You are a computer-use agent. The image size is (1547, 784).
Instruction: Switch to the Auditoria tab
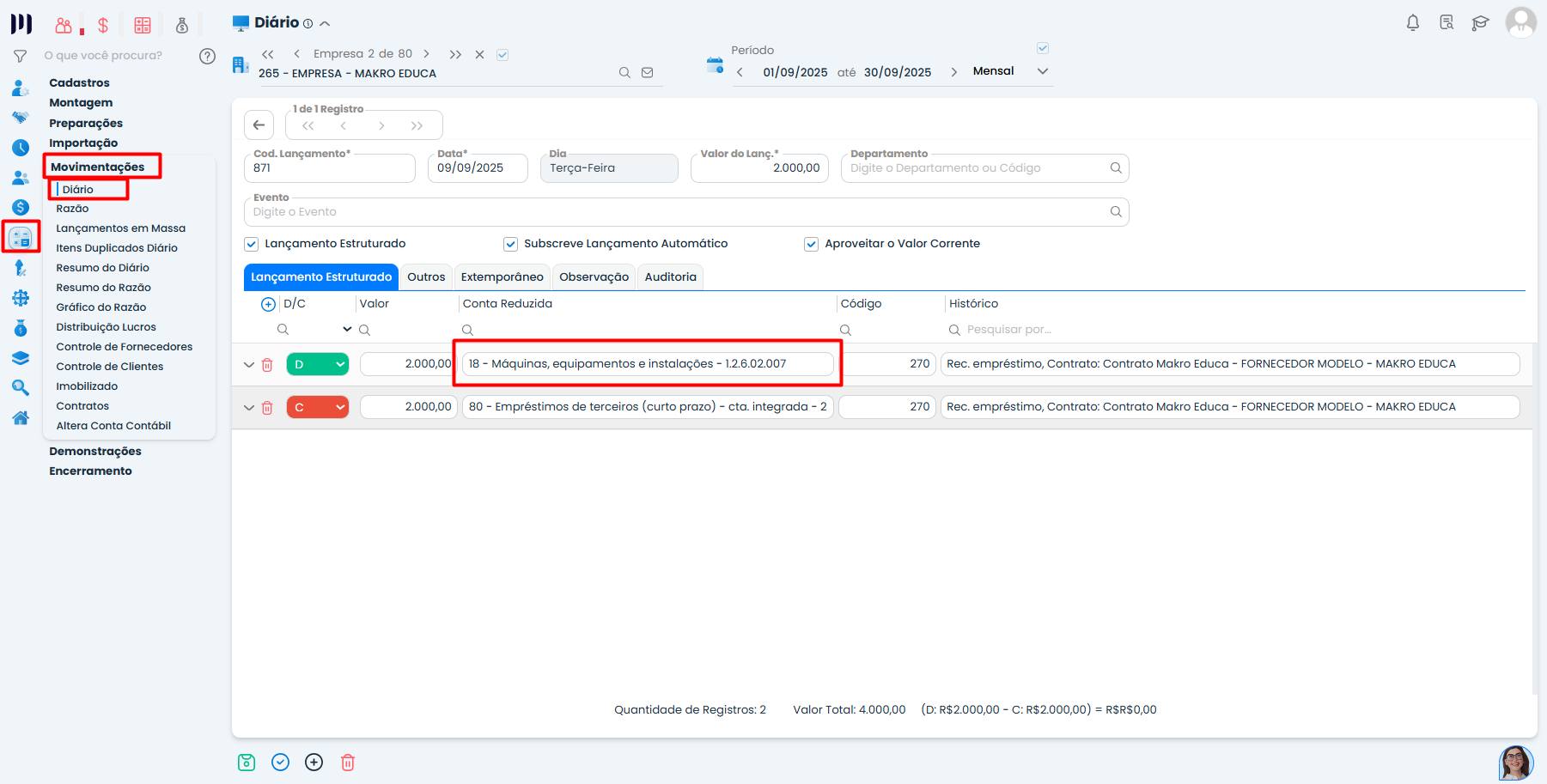(670, 277)
